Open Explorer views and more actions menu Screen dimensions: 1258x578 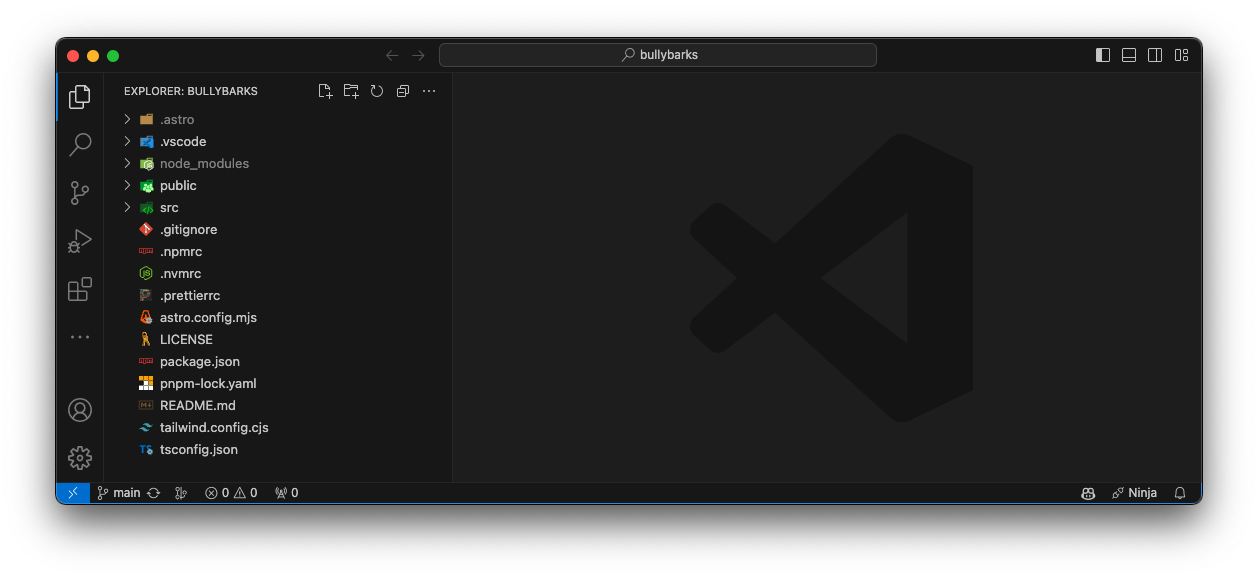[x=429, y=91]
